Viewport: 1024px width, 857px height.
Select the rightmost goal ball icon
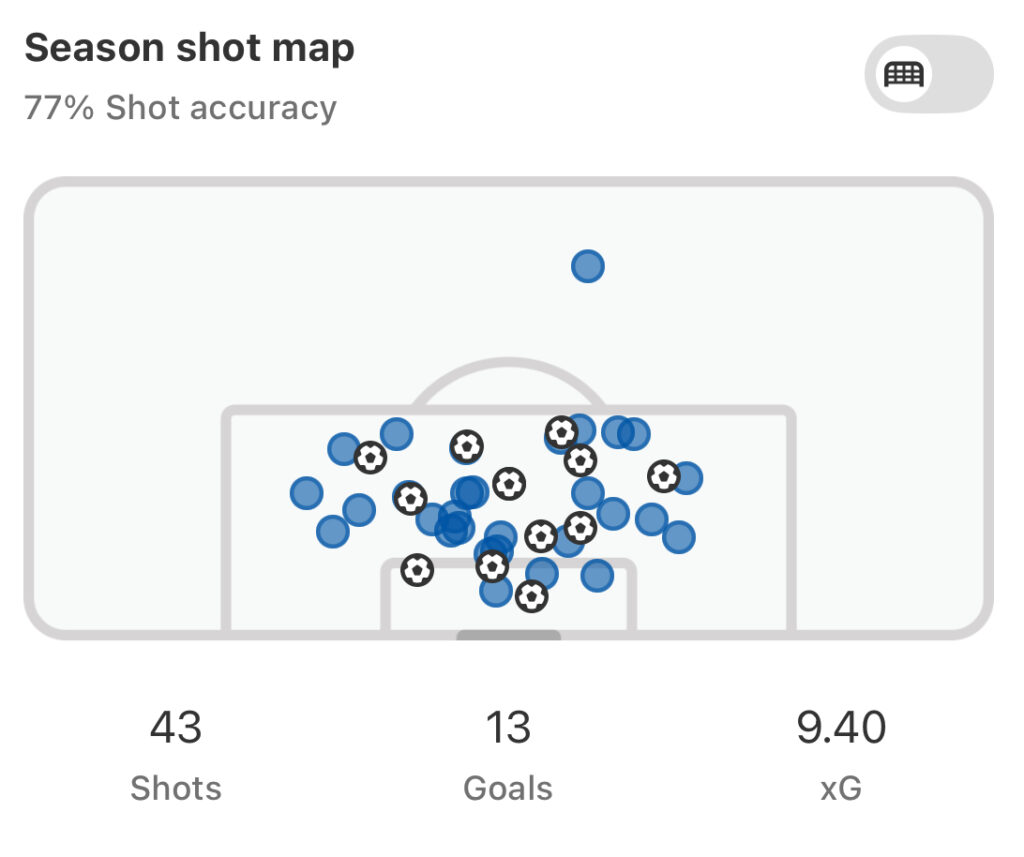pyautogui.click(x=664, y=476)
